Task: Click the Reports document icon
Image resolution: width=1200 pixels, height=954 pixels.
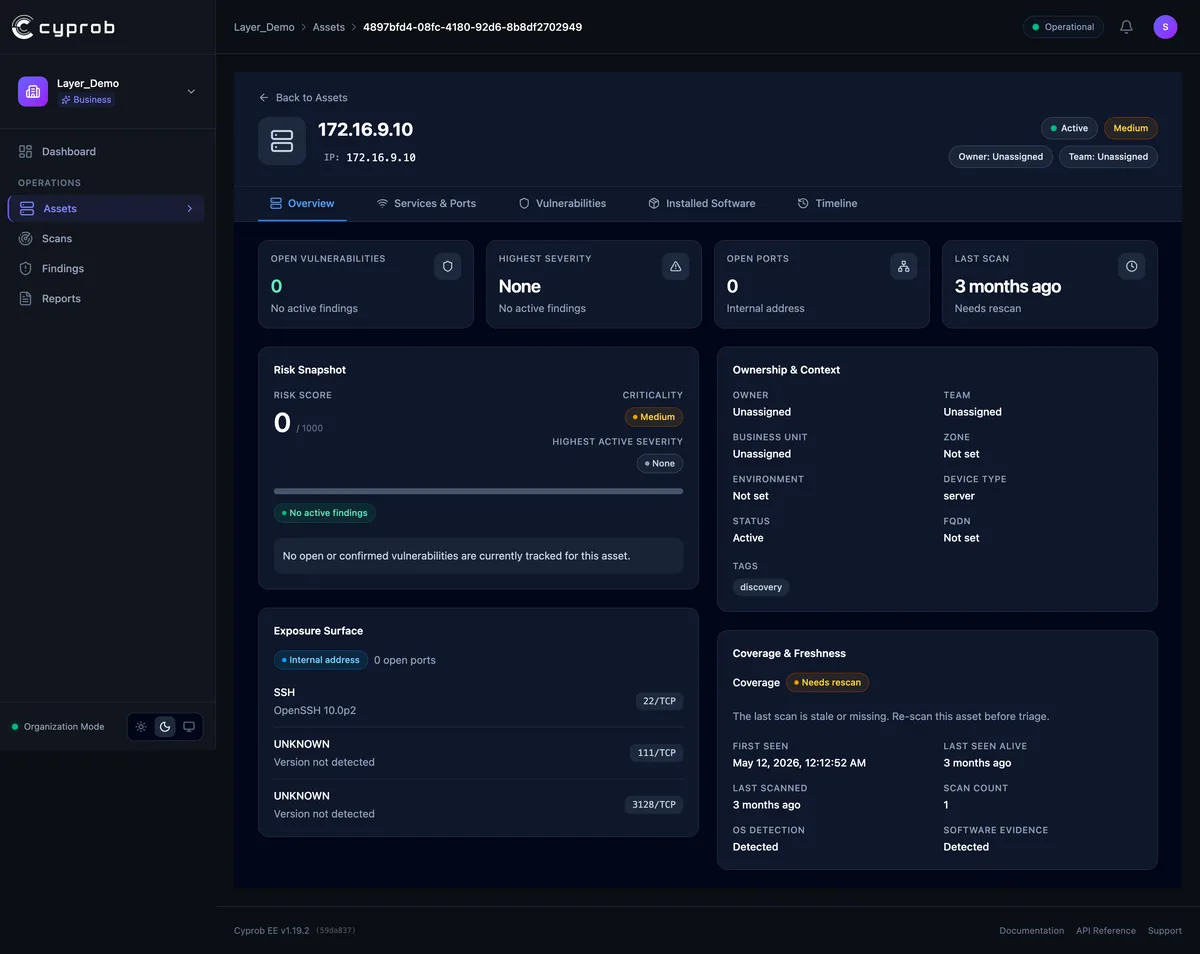Action: [x=26, y=299]
